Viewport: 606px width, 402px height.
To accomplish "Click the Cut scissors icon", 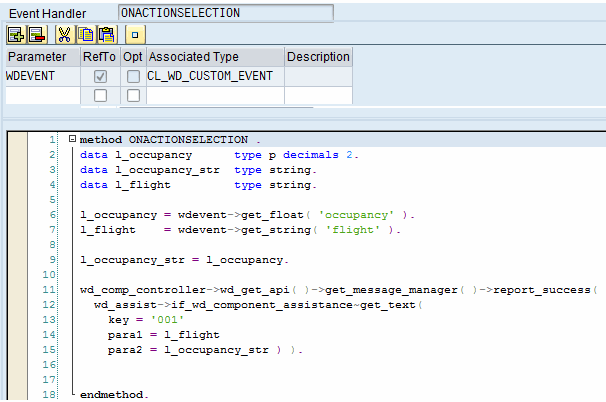I will click(x=63, y=35).
